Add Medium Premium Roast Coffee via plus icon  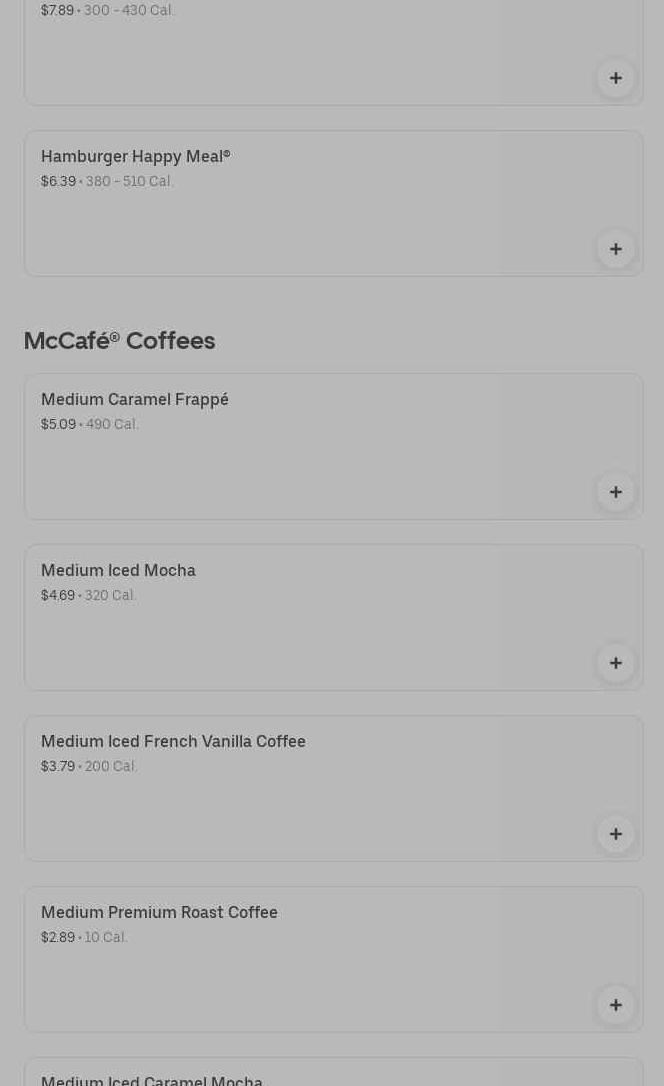[616, 1006]
